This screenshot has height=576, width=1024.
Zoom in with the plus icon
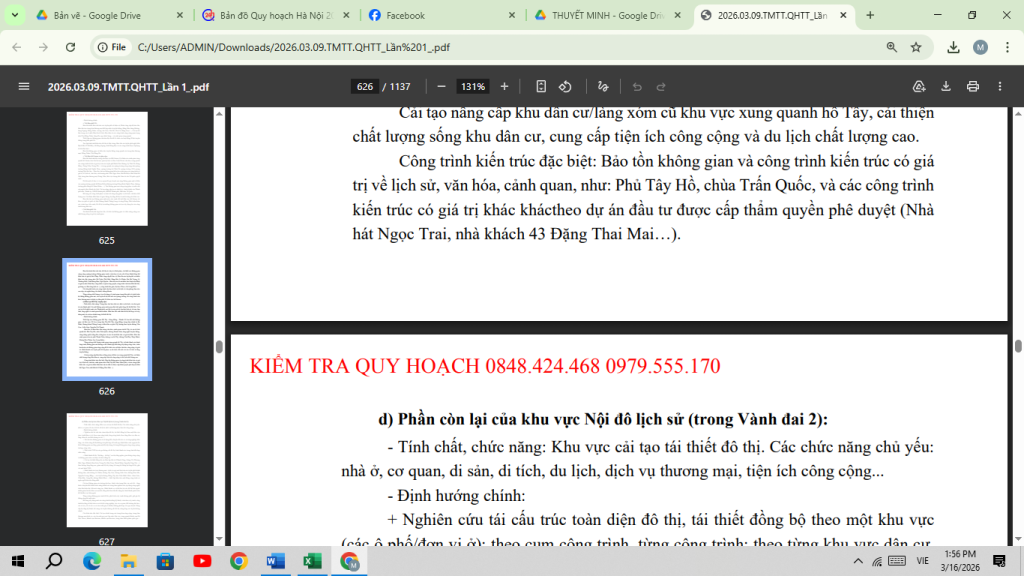click(504, 86)
